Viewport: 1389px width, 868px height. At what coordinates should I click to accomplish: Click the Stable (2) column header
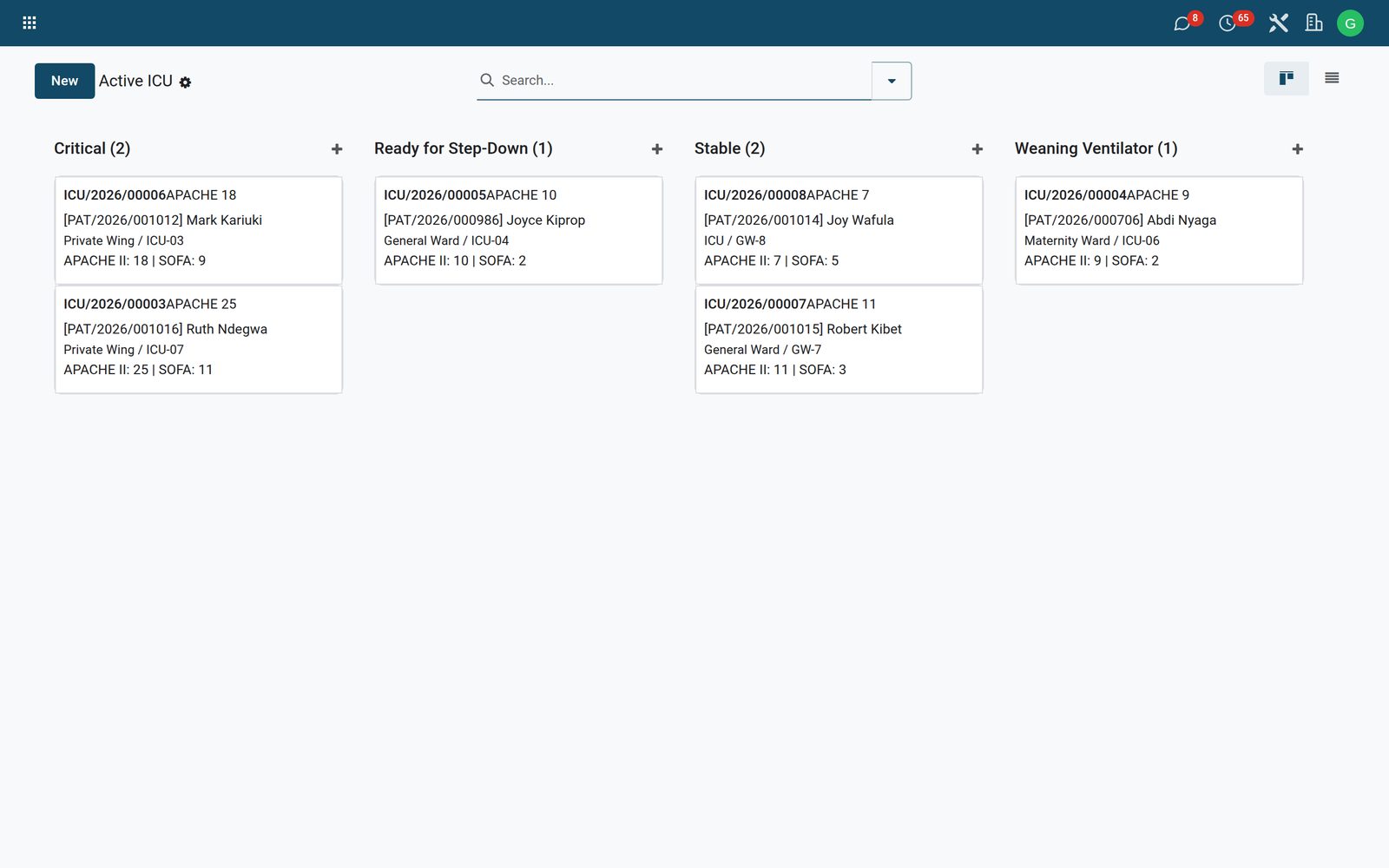pos(729,148)
